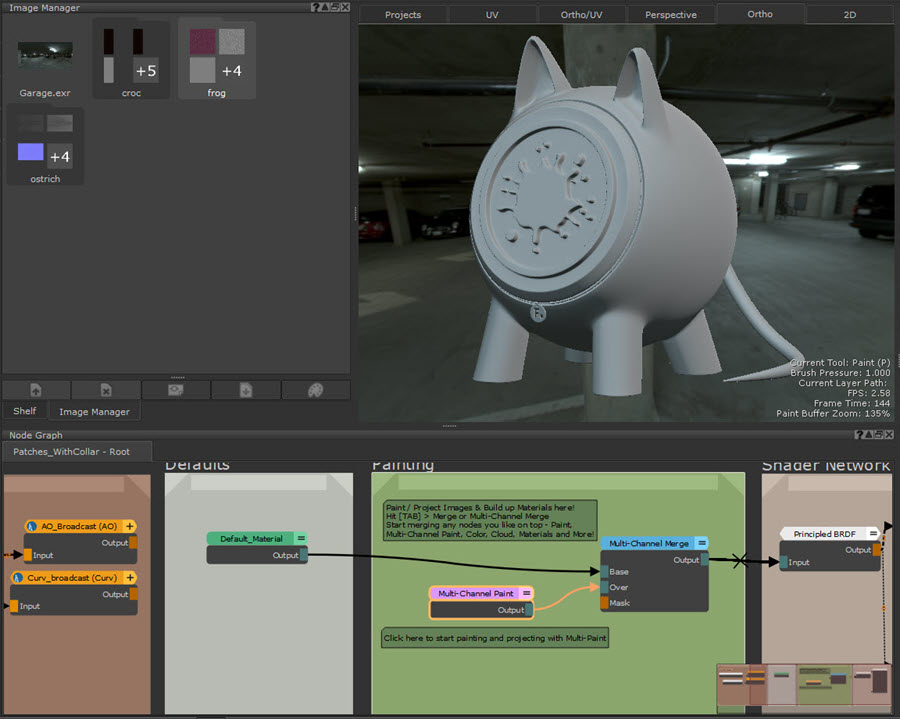The width and height of the screenshot is (900, 719).
Task: Click the help icon on Image Manager panel
Action: click(316, 7)
